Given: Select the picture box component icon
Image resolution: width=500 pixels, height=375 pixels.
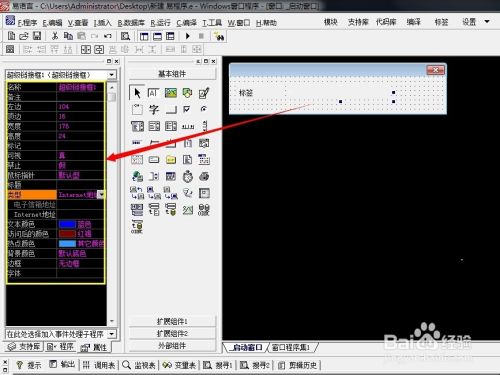Looking at the screenshot, I should point(171,93).
